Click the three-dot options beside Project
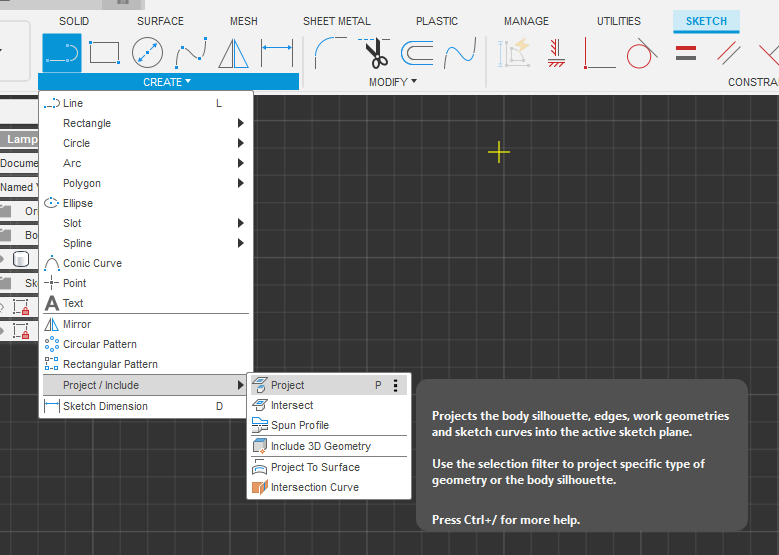779x555 pixels. (x=396, y=385)
